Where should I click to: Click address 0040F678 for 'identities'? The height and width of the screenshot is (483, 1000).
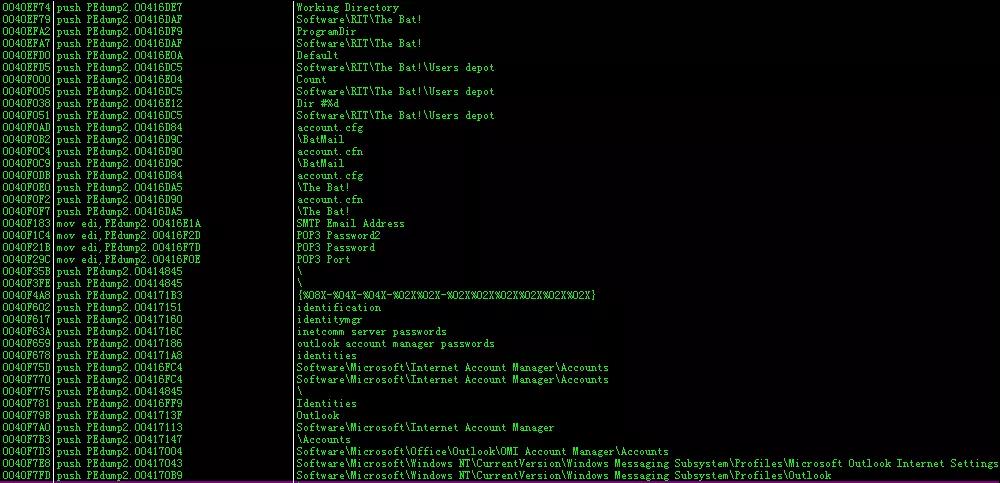point(27,355)
